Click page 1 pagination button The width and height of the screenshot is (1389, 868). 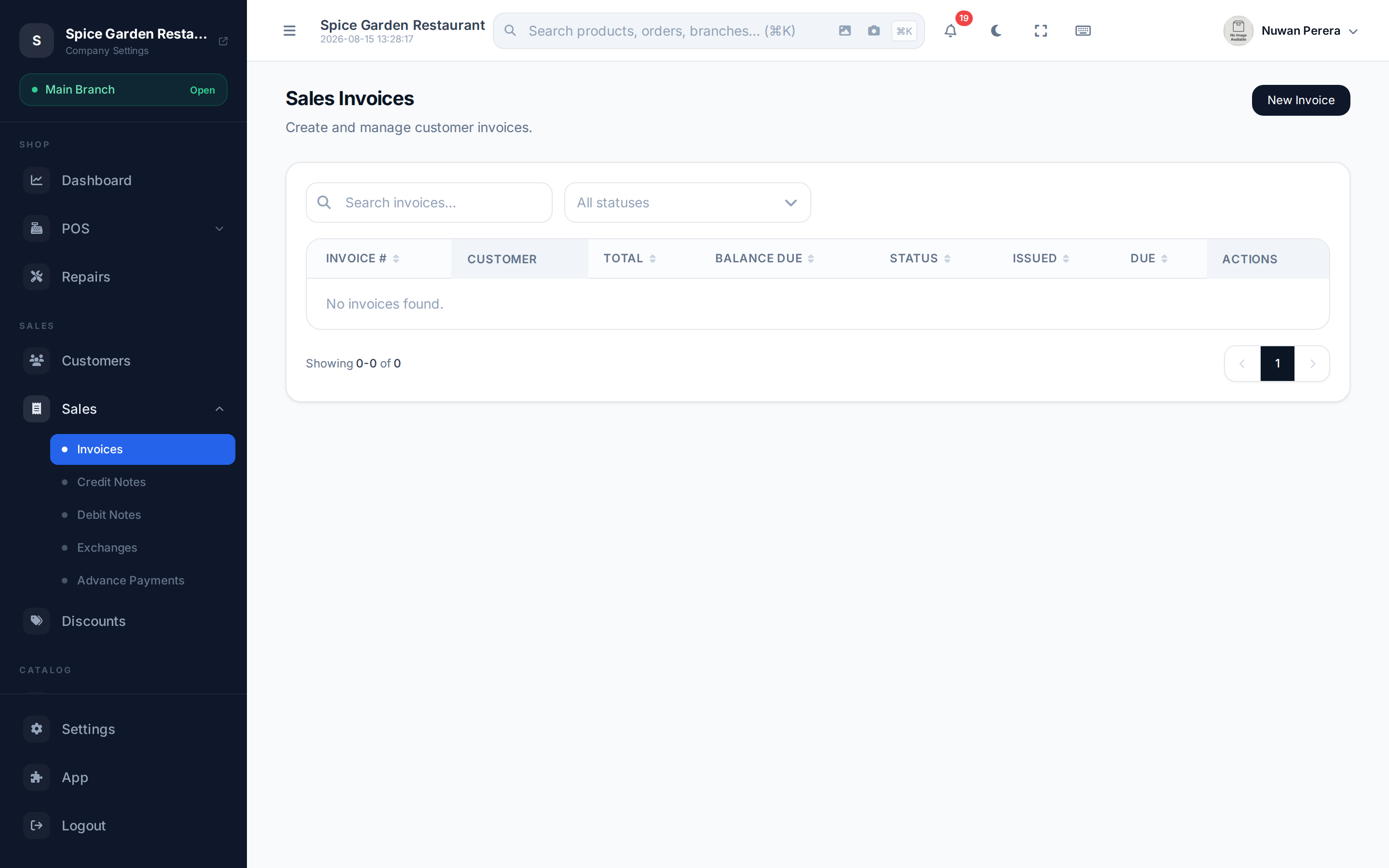click(1277, 364)
